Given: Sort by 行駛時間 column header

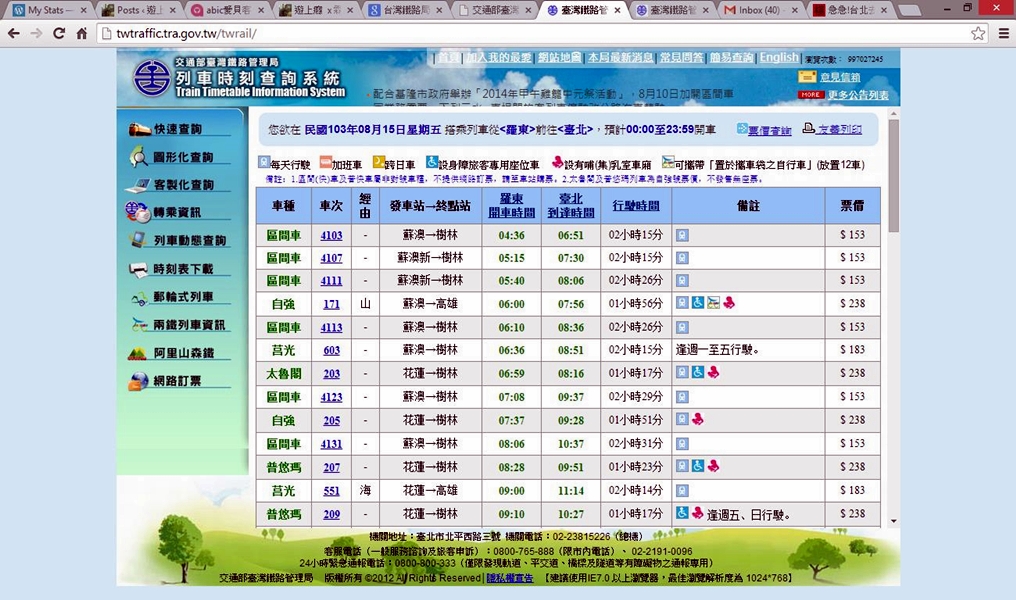Looking at the screenshot, I should coord(635,205).
